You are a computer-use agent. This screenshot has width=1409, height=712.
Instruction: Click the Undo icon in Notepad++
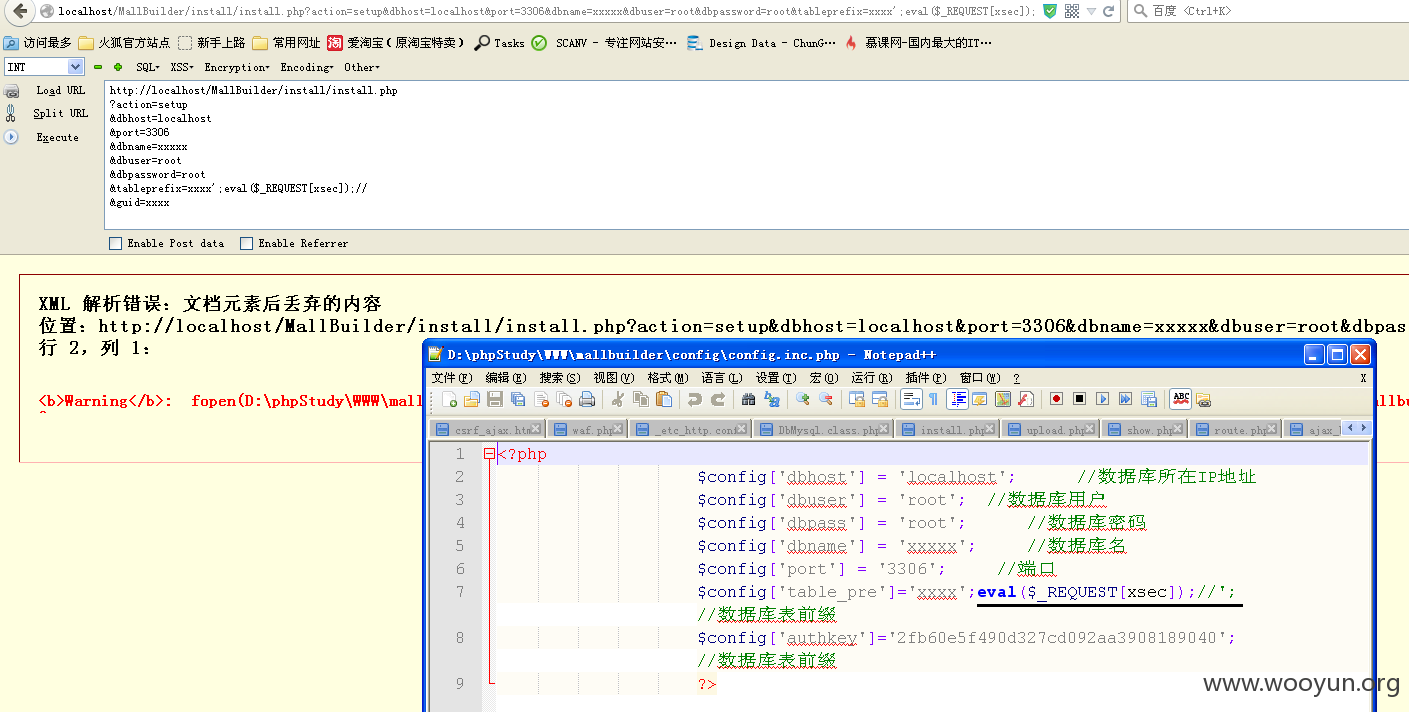pos(695,399)
